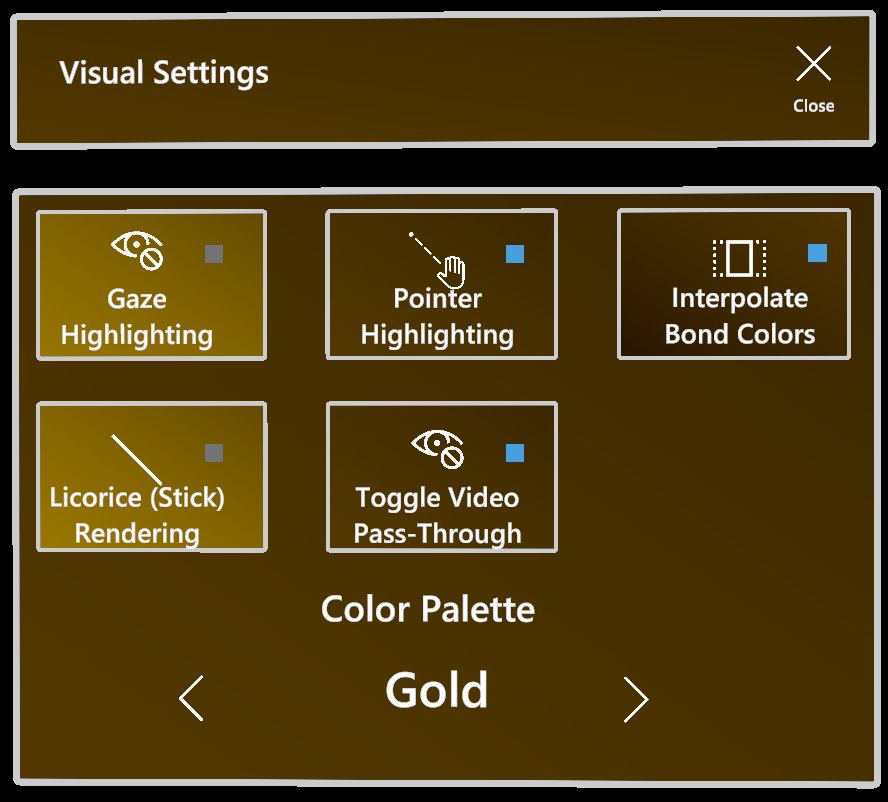
Task: Activate the crossed-out eye for gaze mode
Action: click(x=137, y=248)
